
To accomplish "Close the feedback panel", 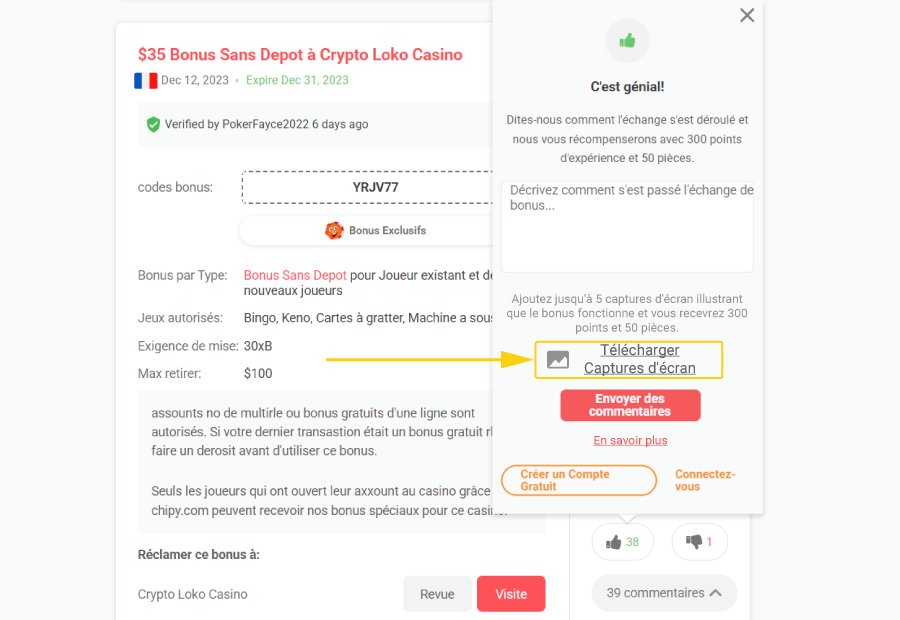I will tap(747, 15).
